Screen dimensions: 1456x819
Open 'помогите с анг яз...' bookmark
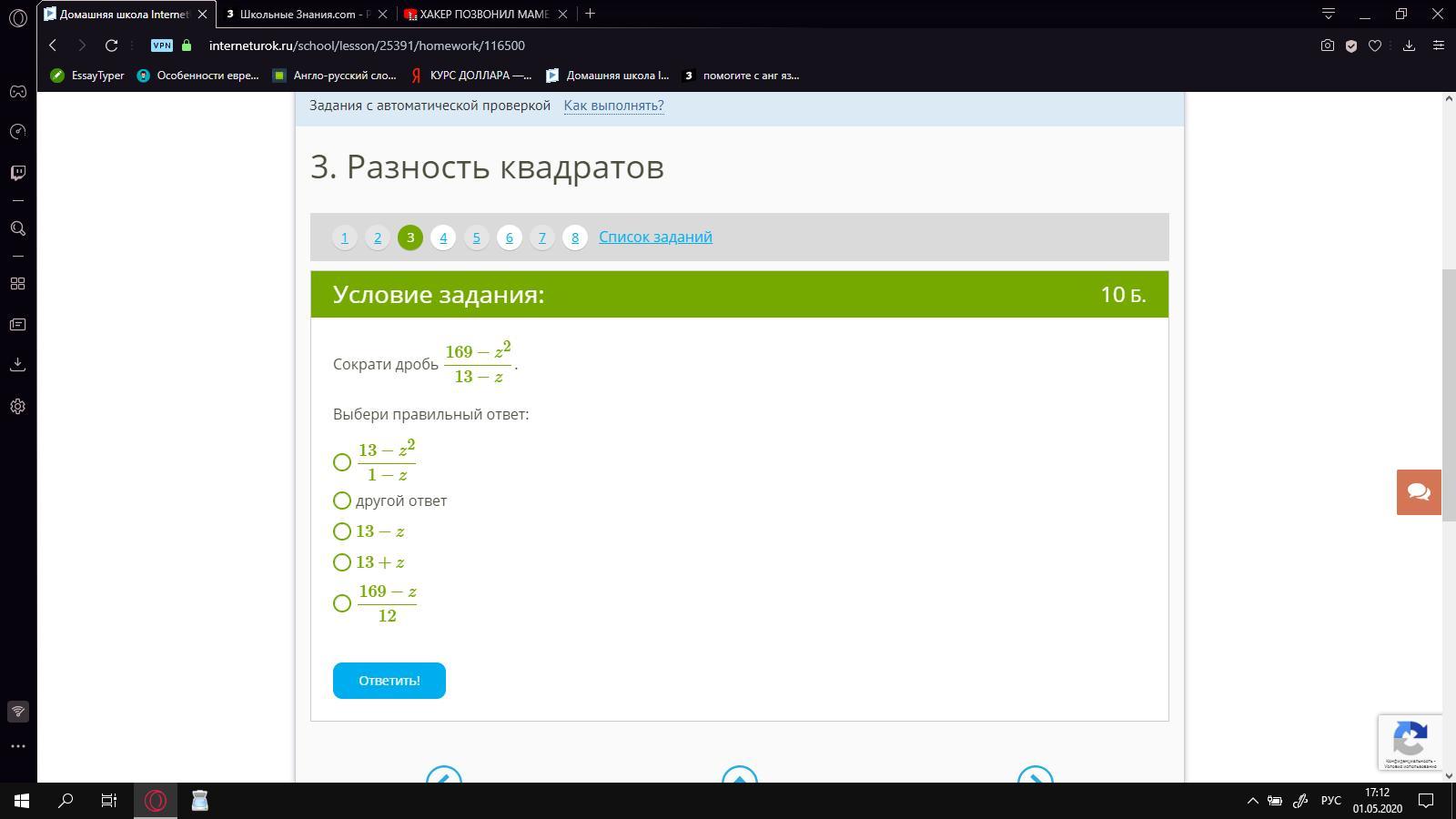click(x=741, y=76)
